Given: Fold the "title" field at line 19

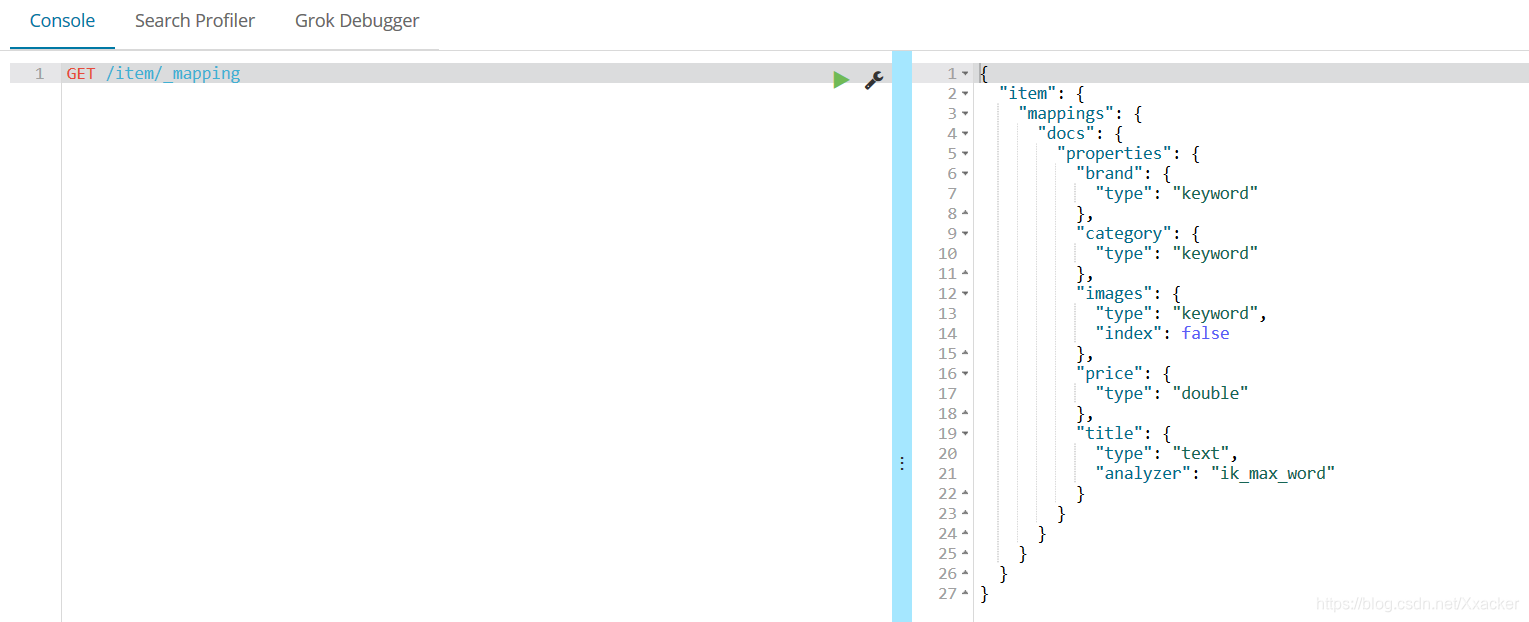Looking at the screenshot, I should click(965, 434).
